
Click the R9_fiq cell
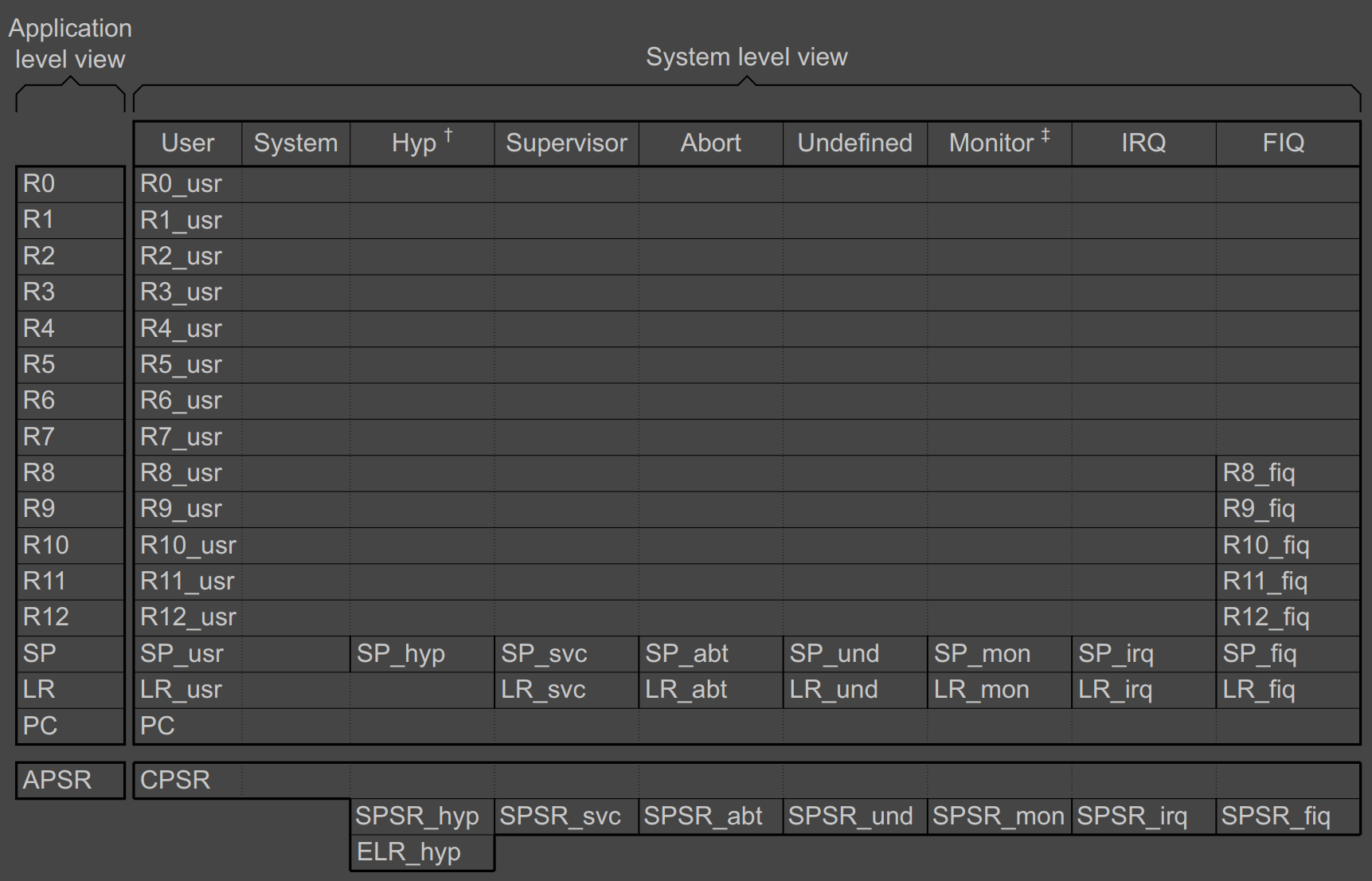(1288, 509)
